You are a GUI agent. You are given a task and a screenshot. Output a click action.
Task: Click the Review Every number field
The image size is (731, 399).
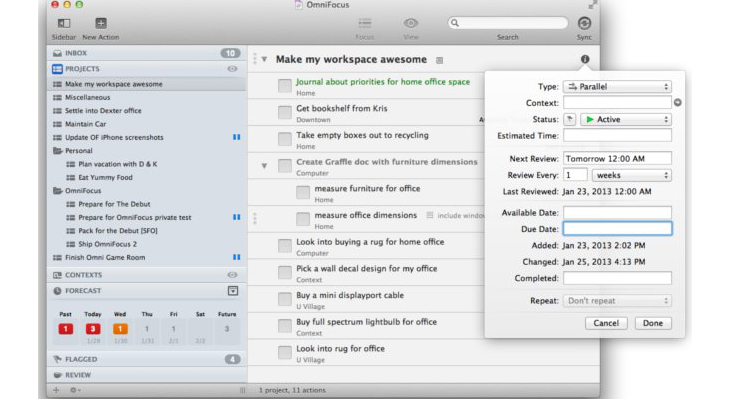(575, 175)
